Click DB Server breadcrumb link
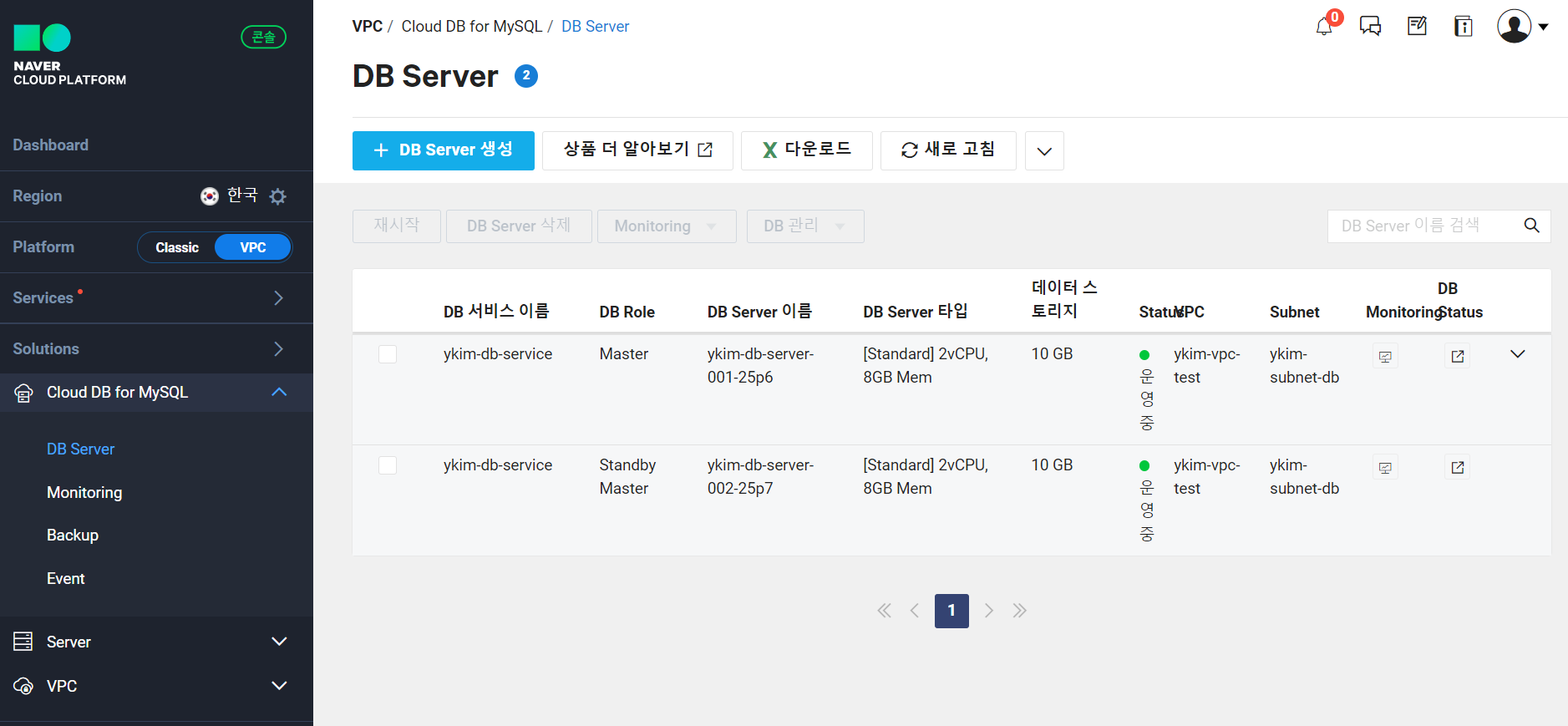 pos(595,27)
